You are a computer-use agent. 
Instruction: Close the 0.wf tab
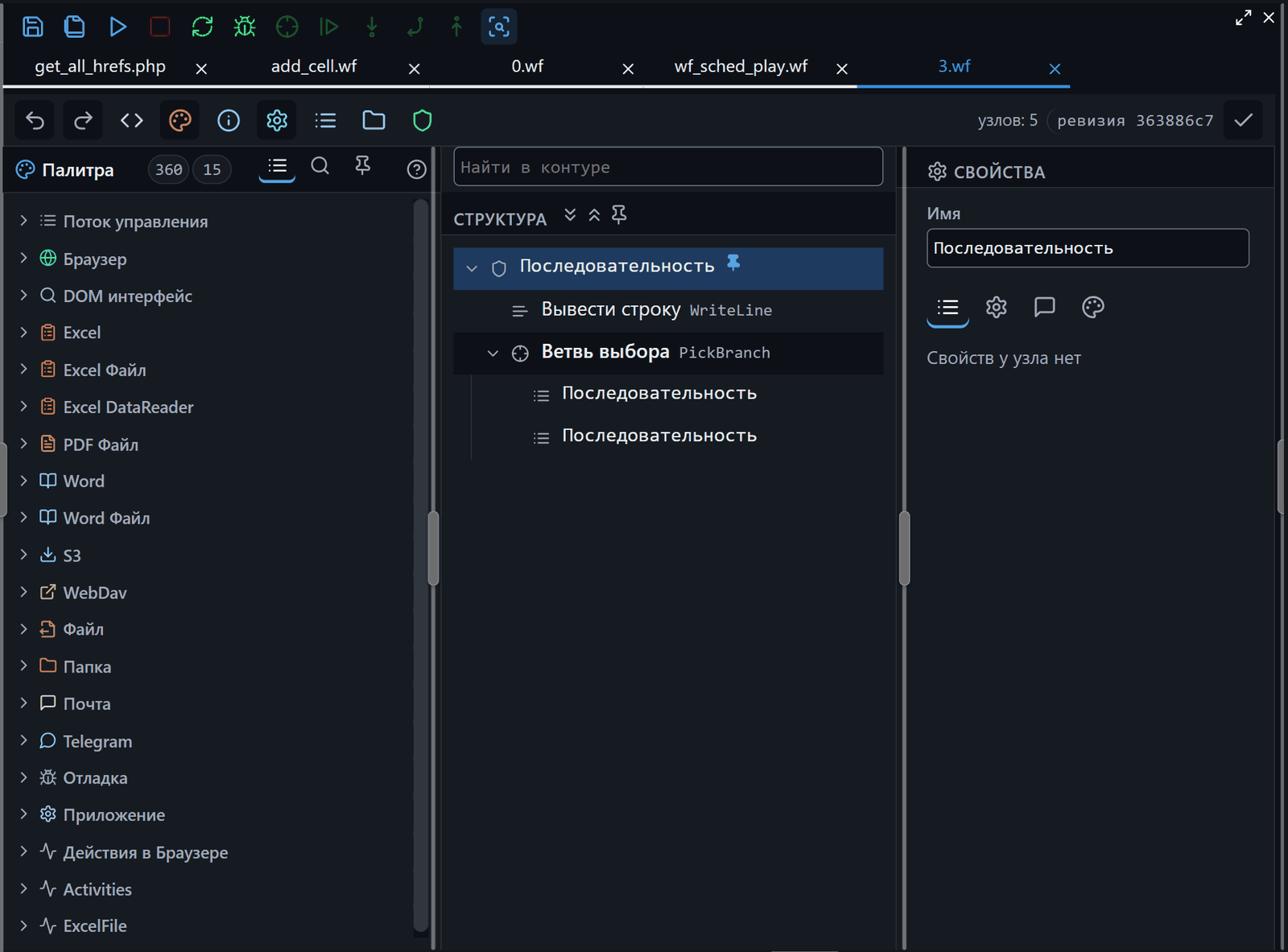pyautogui.click(x=628, y=69)
